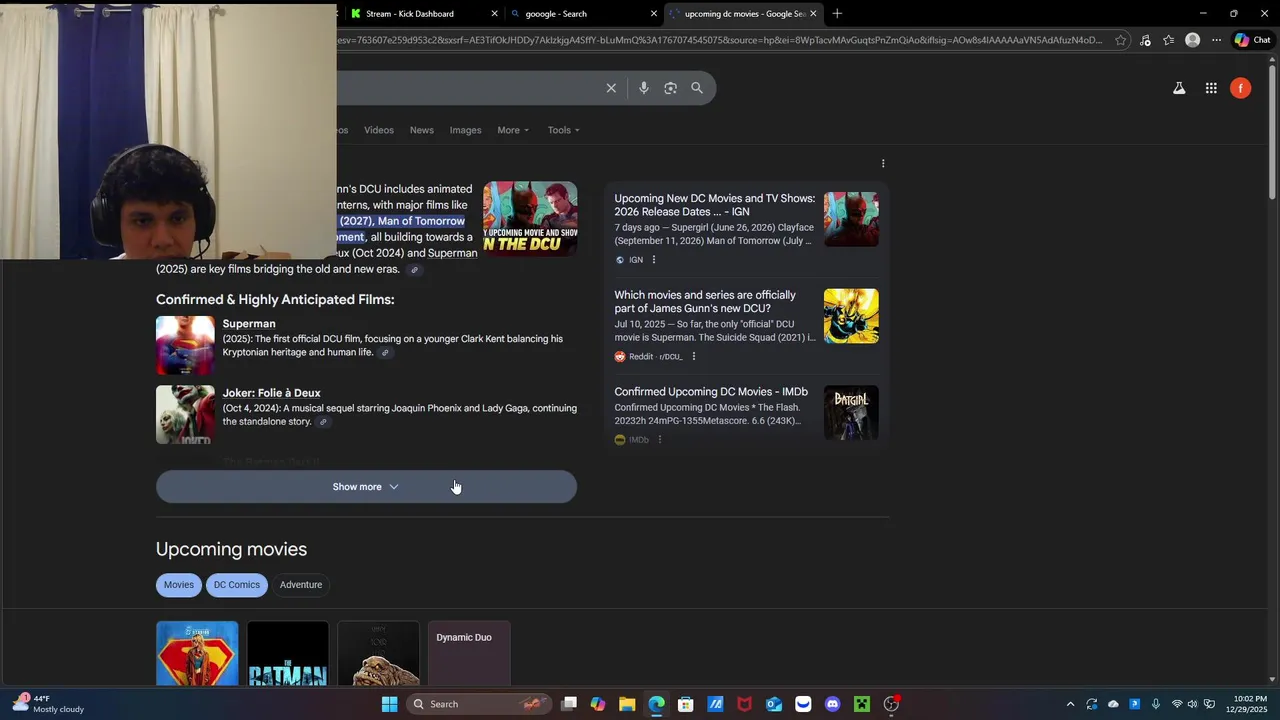Start voice search with the microphone icon

coord(644,88)
